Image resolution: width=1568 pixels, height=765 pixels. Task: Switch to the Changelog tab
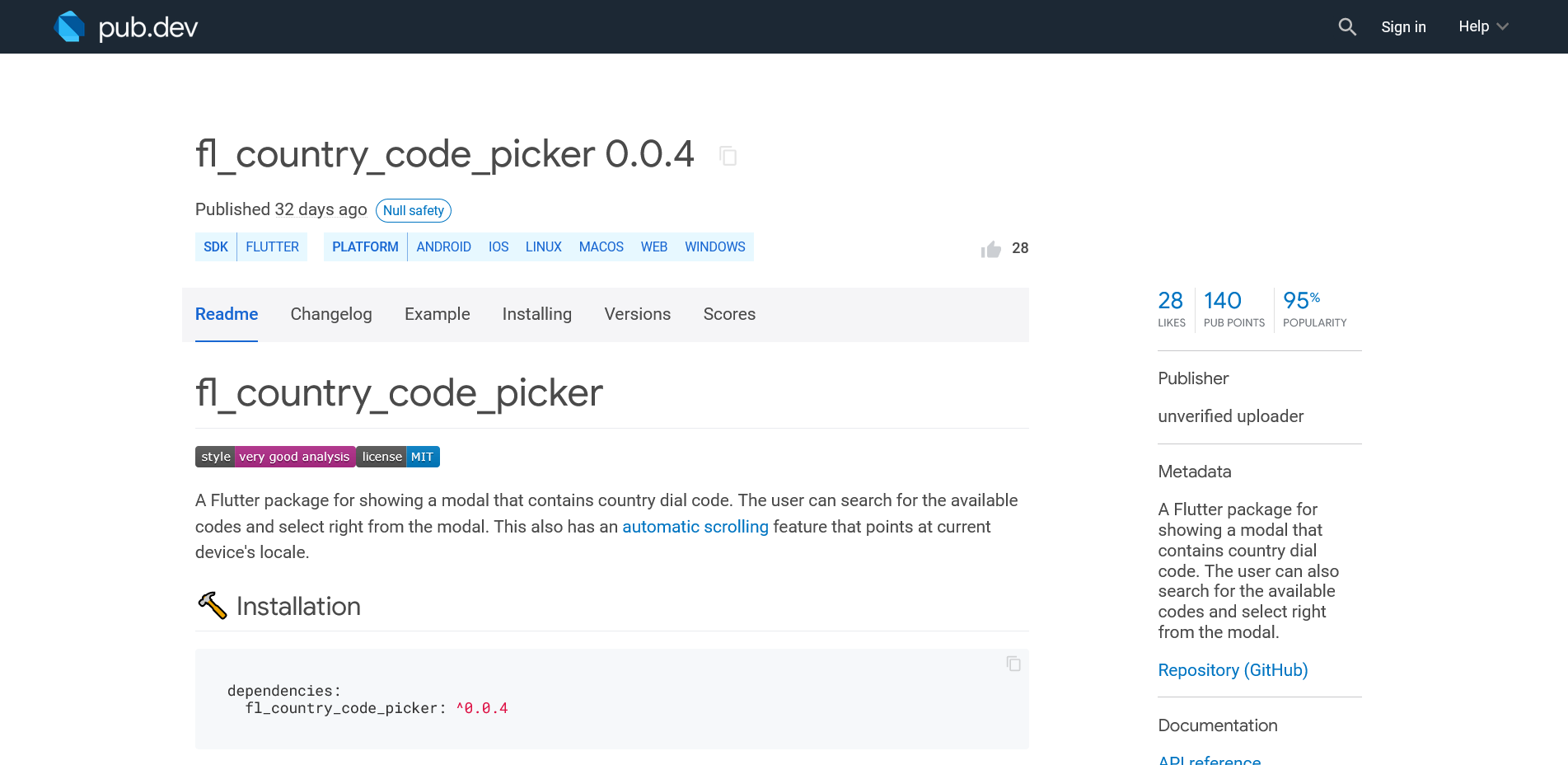(x=331, y=314)
